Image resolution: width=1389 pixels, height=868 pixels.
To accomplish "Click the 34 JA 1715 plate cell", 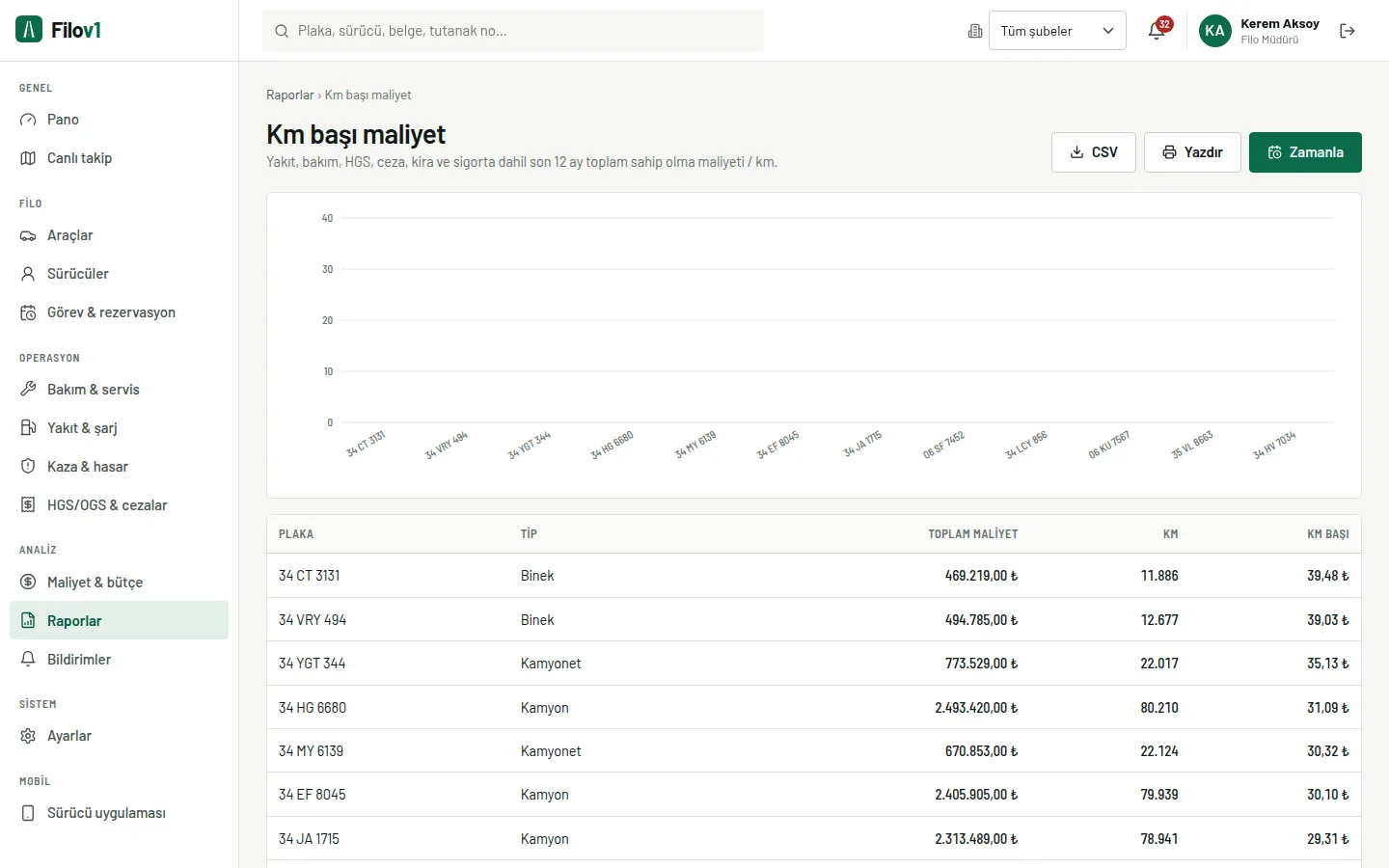I will tap(309, 839).
